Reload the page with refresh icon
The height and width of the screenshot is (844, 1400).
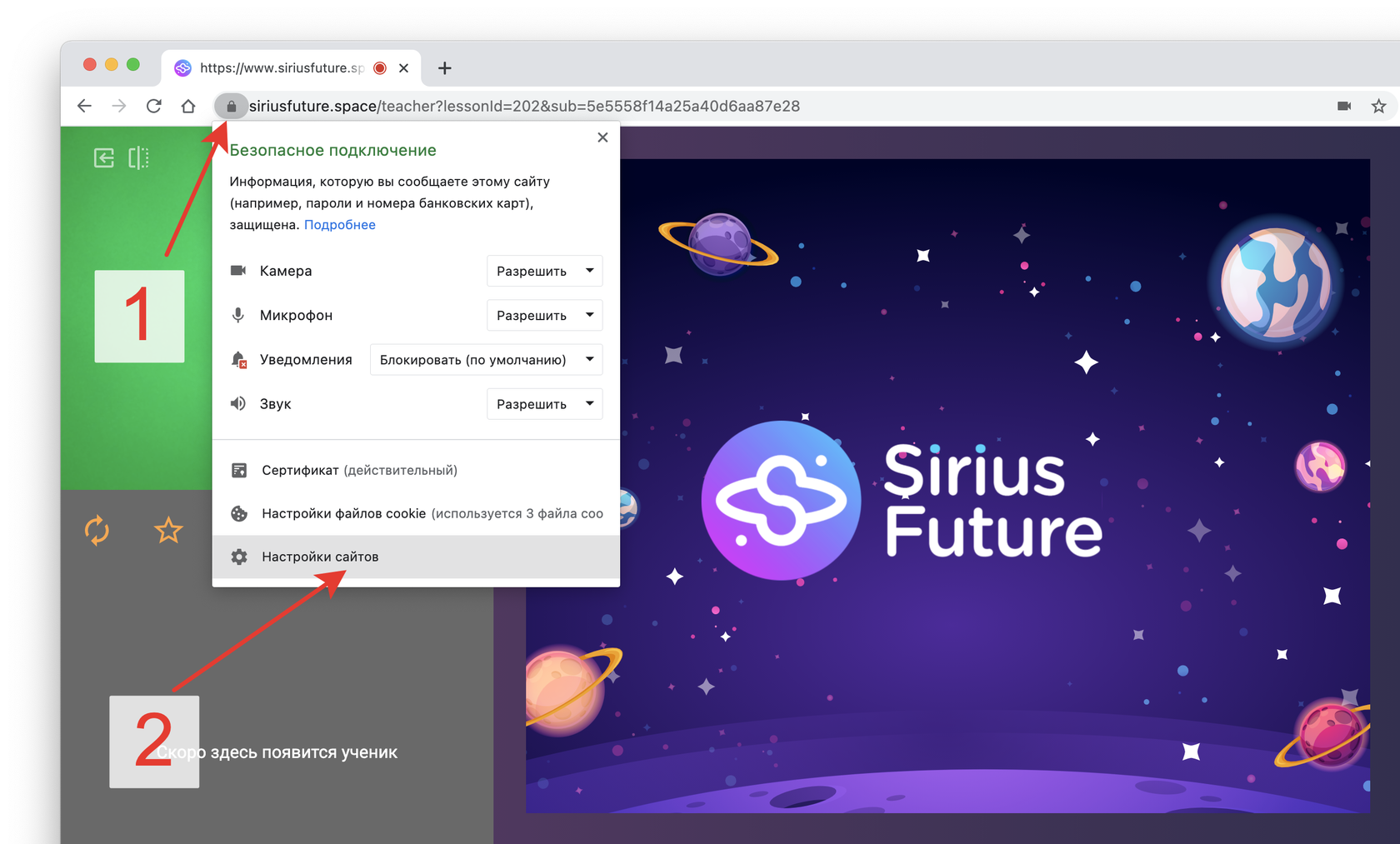(x=154, y=106)
